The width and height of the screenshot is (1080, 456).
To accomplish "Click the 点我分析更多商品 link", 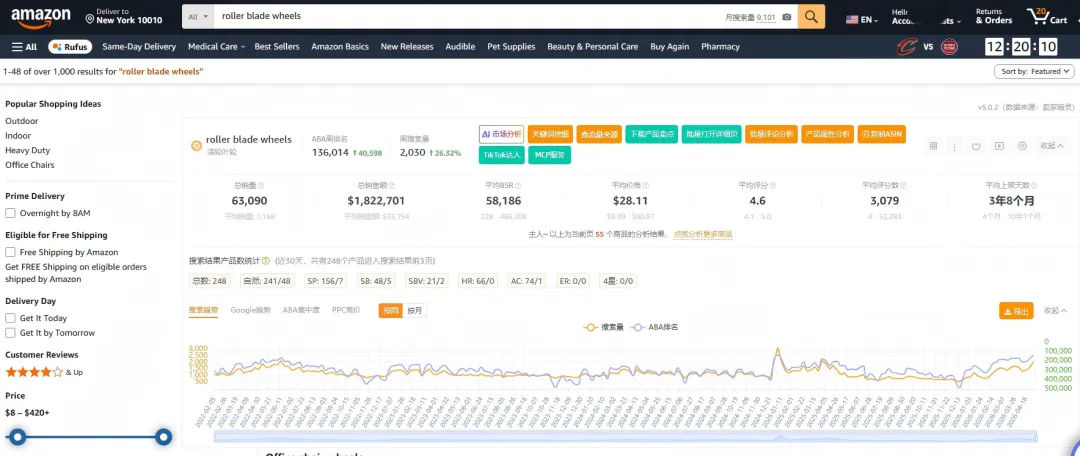I will [703, 234].
